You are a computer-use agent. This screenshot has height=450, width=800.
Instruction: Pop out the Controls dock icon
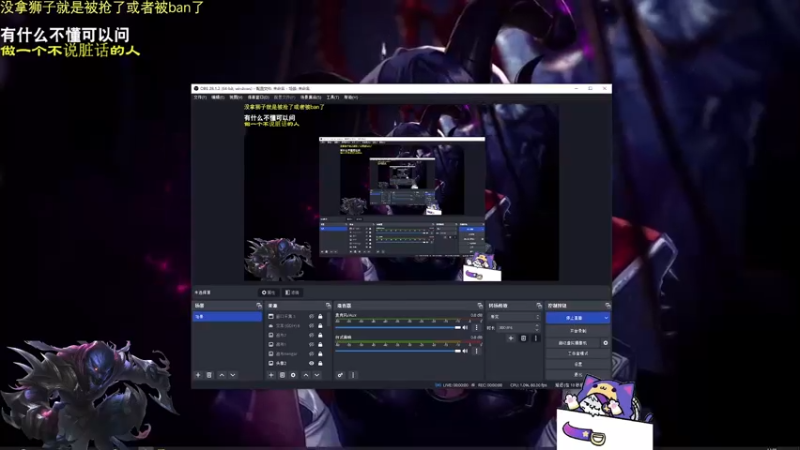tap(607, 306)
